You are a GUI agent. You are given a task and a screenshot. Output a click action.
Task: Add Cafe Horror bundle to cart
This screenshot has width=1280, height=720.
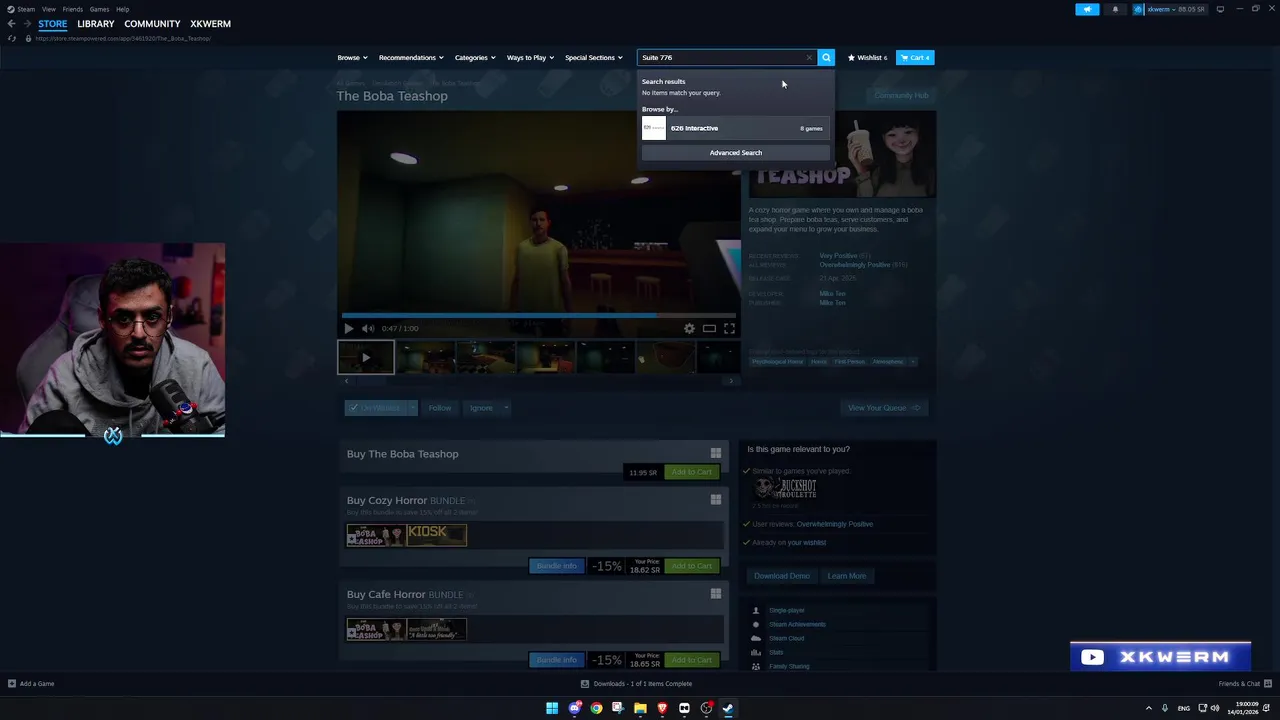[x=692, y=660]
